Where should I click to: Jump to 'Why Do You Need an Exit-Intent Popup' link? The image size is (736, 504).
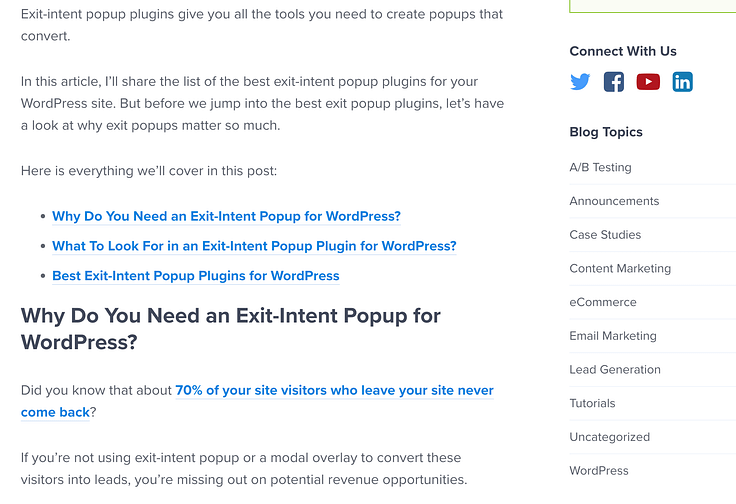click(x=226, y=216)
